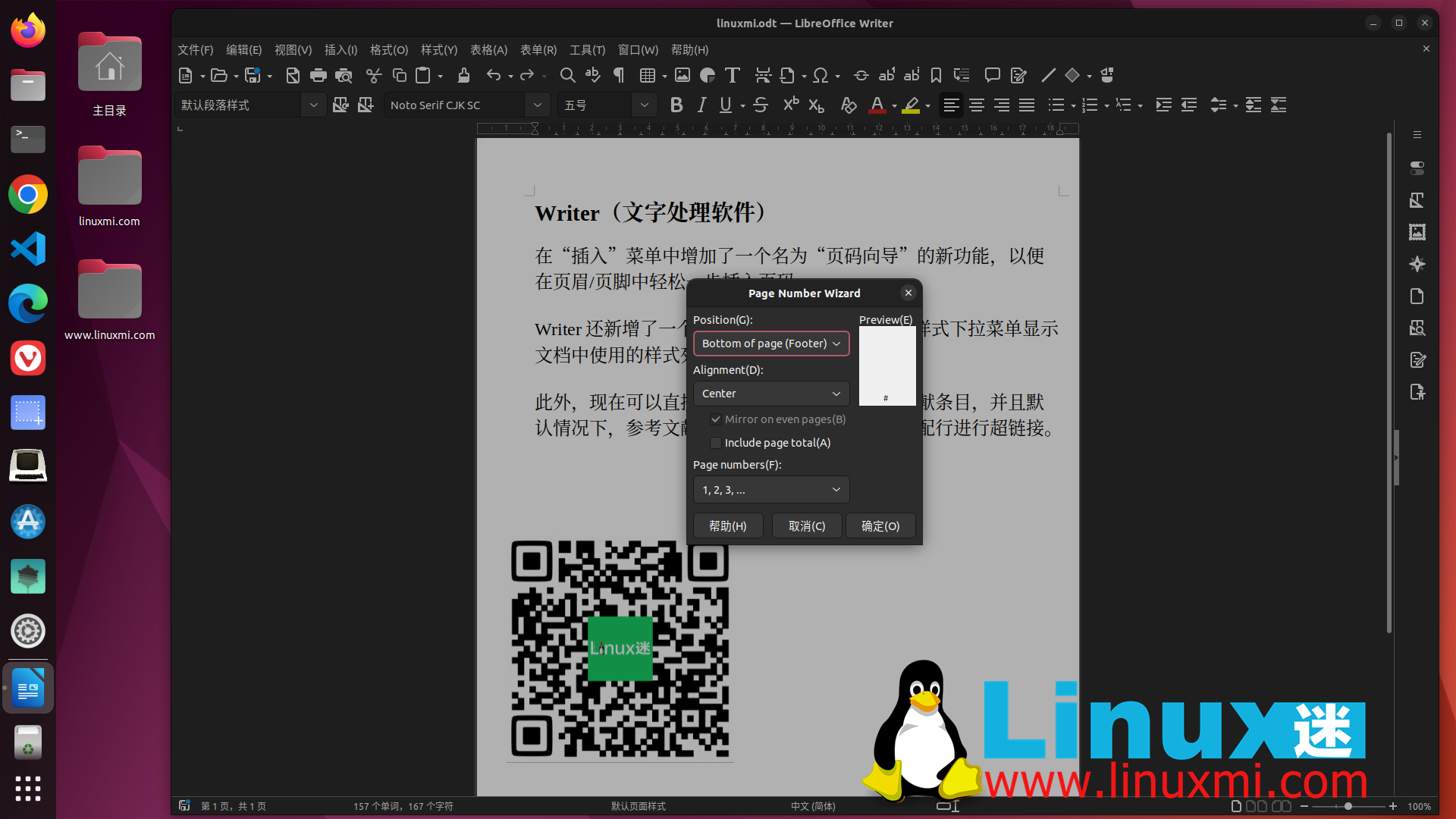This screenshot has width=1456, height=819.
Task: Toggle Justified alignment
Action: (1027, 105)
